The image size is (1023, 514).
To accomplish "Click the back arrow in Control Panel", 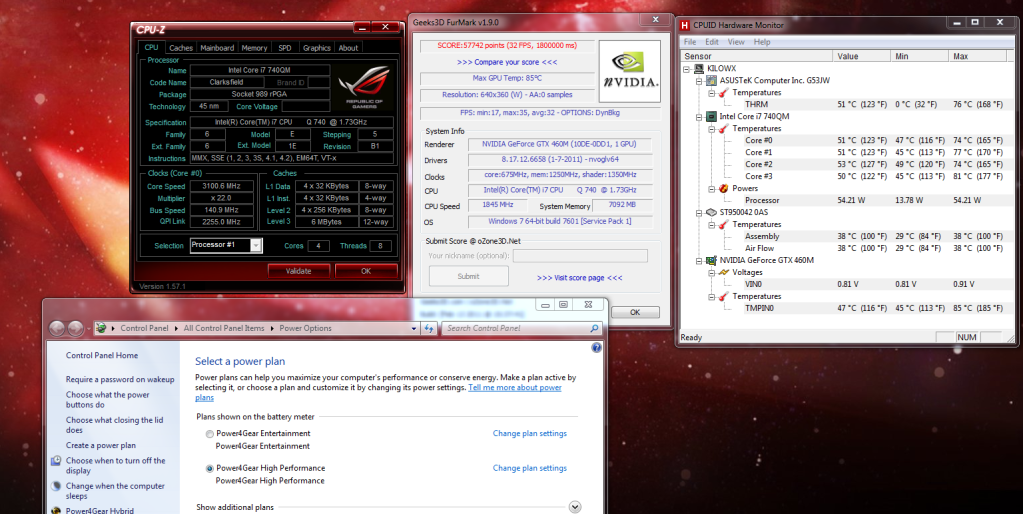I will tap(57, 328).
